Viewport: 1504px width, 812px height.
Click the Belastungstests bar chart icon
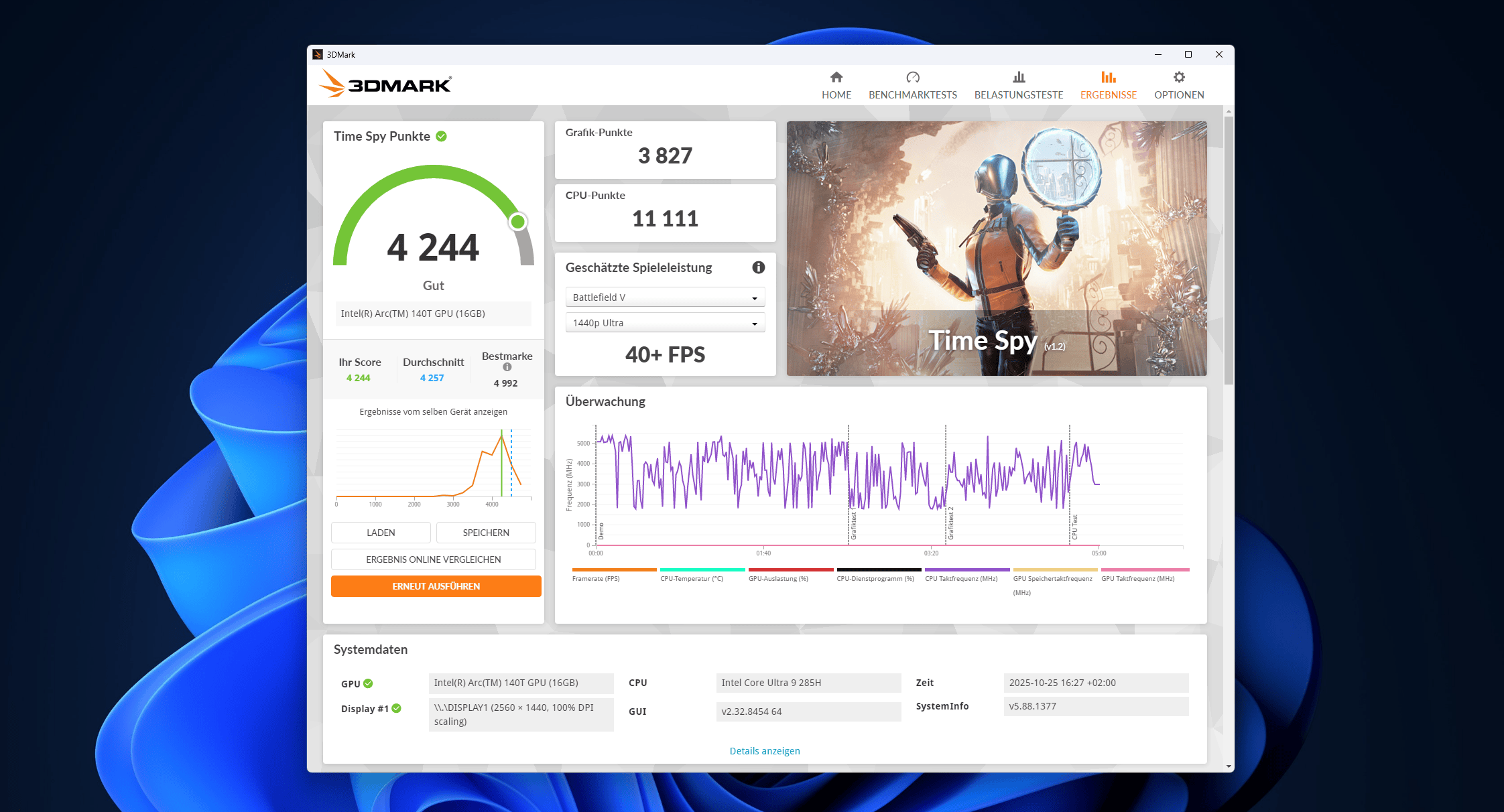click(1019, 77)
